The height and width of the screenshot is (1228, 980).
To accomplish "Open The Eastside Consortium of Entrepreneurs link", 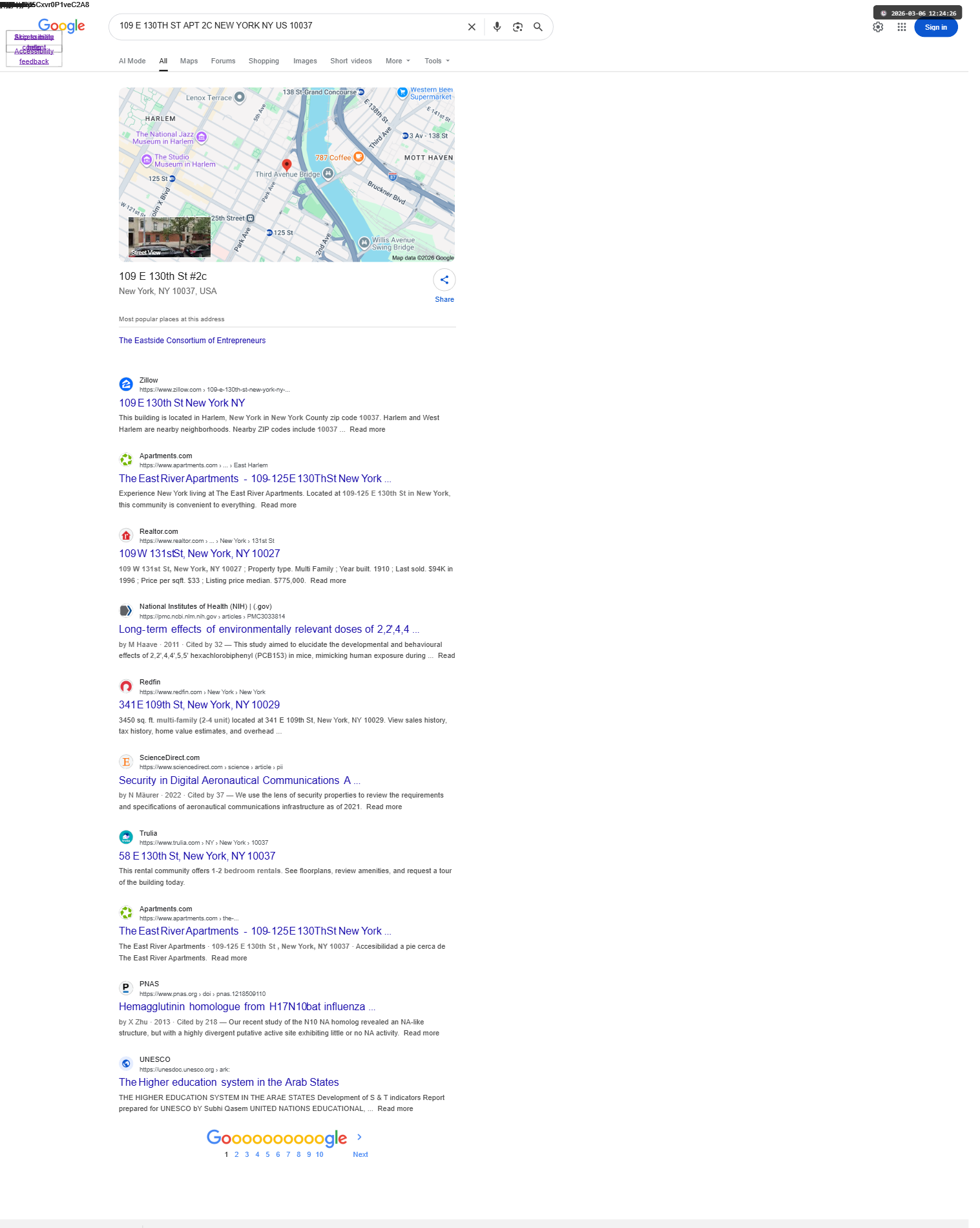I will (x=192, y=341).
